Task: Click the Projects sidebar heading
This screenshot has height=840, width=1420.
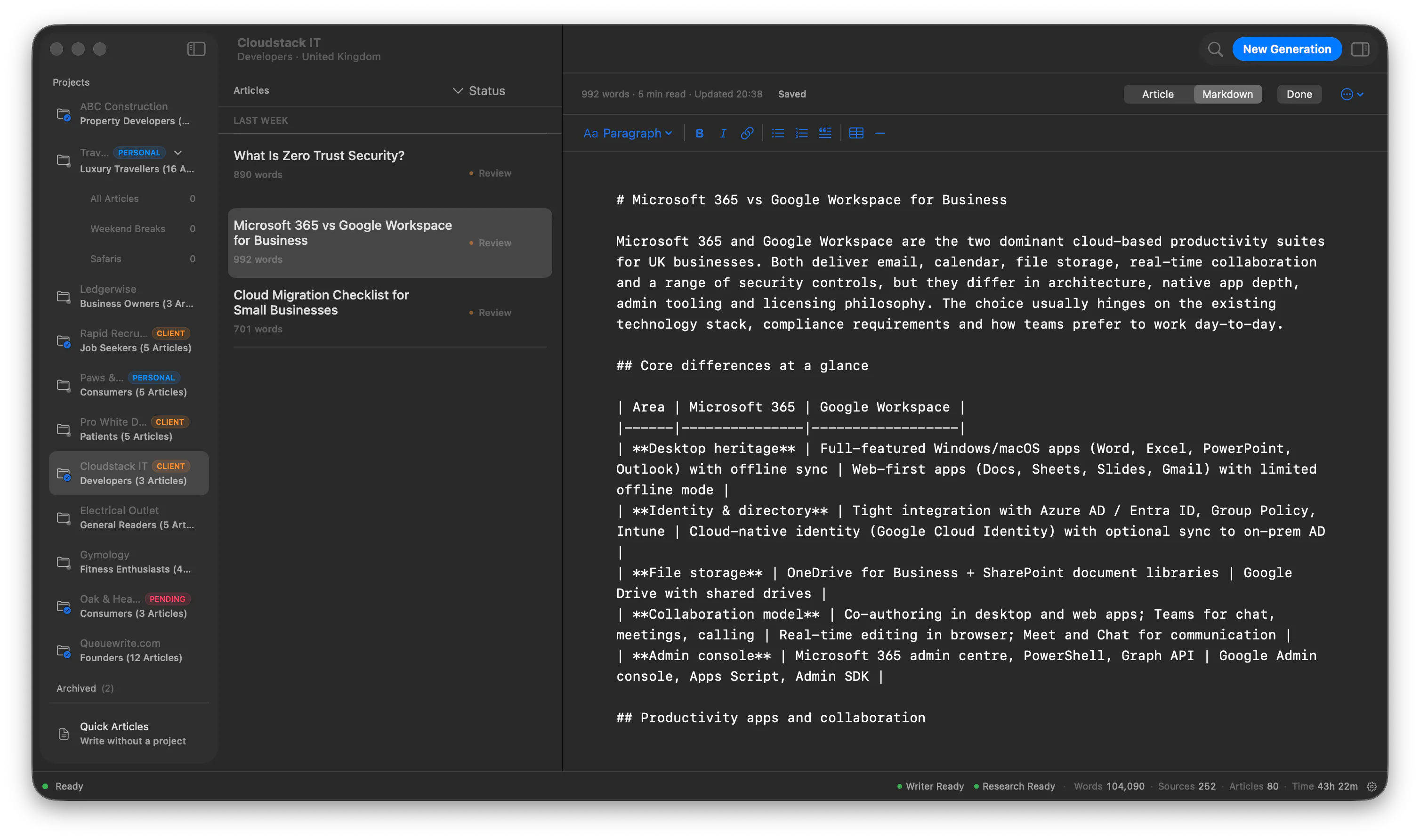Action: point(71,82)
